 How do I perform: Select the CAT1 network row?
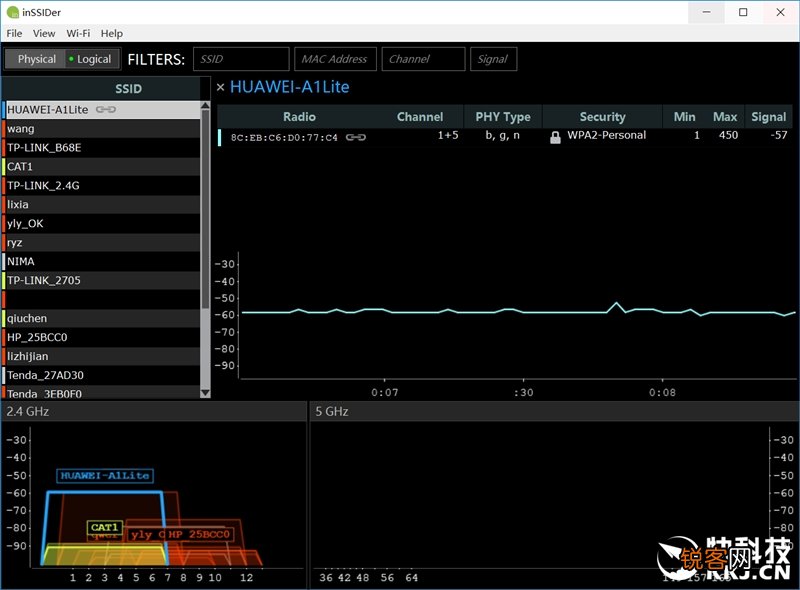pos(102,166)
